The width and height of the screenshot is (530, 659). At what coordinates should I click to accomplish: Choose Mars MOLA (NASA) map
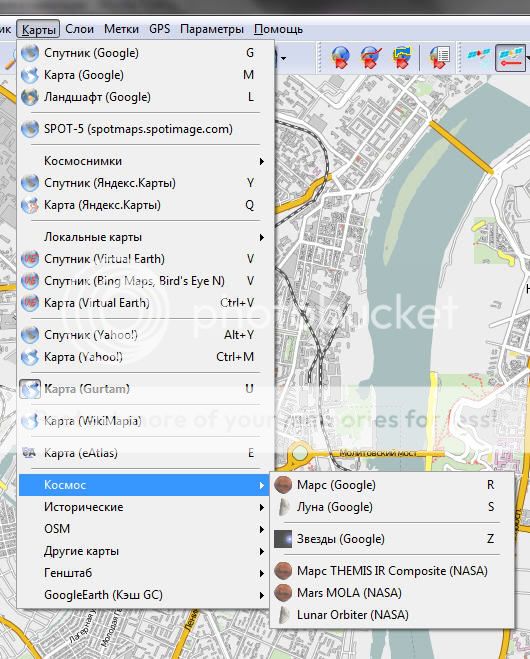tap(392, 593)
